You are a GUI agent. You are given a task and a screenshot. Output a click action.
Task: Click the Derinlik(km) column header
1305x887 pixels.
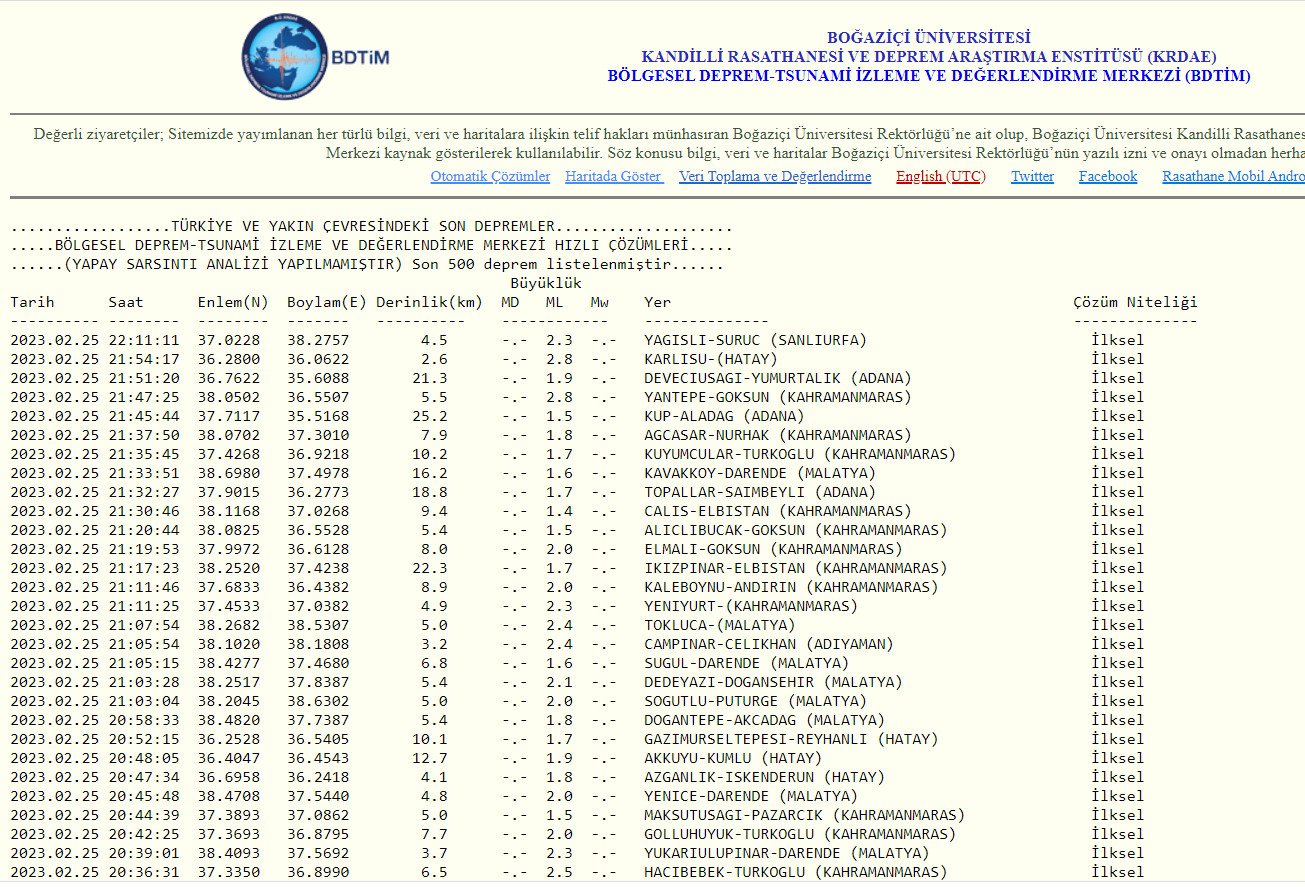pos(430,302)
